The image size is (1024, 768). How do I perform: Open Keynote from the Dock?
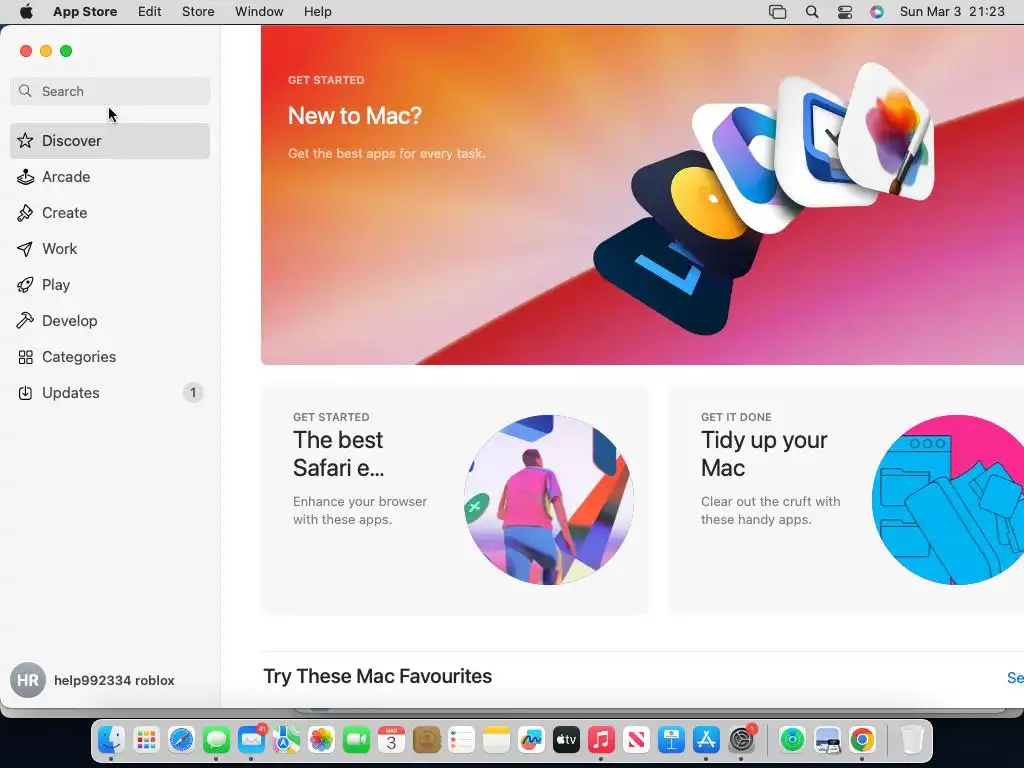(x=671, y=740)
